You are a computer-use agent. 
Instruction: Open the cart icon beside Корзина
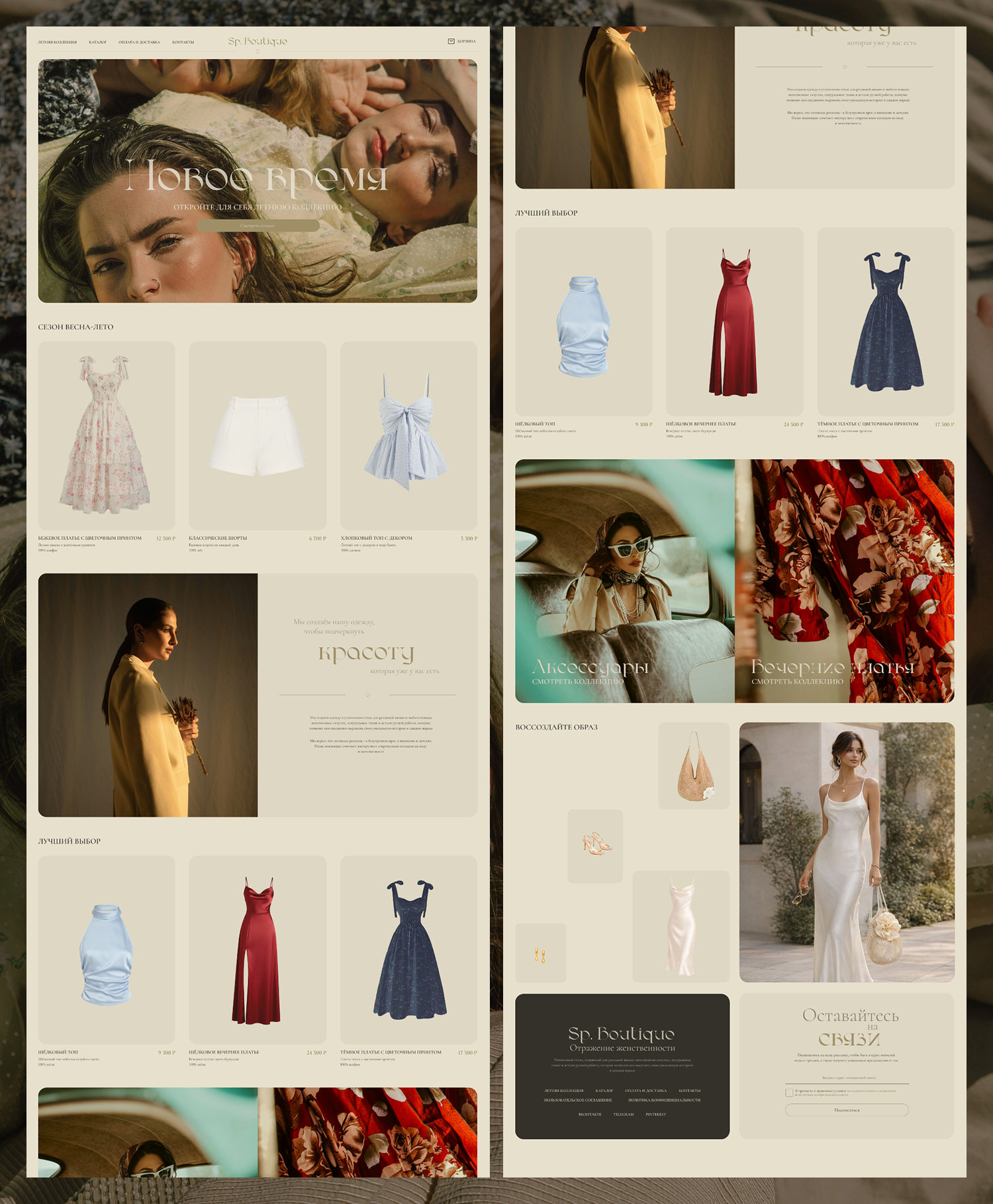click(451, 41)
